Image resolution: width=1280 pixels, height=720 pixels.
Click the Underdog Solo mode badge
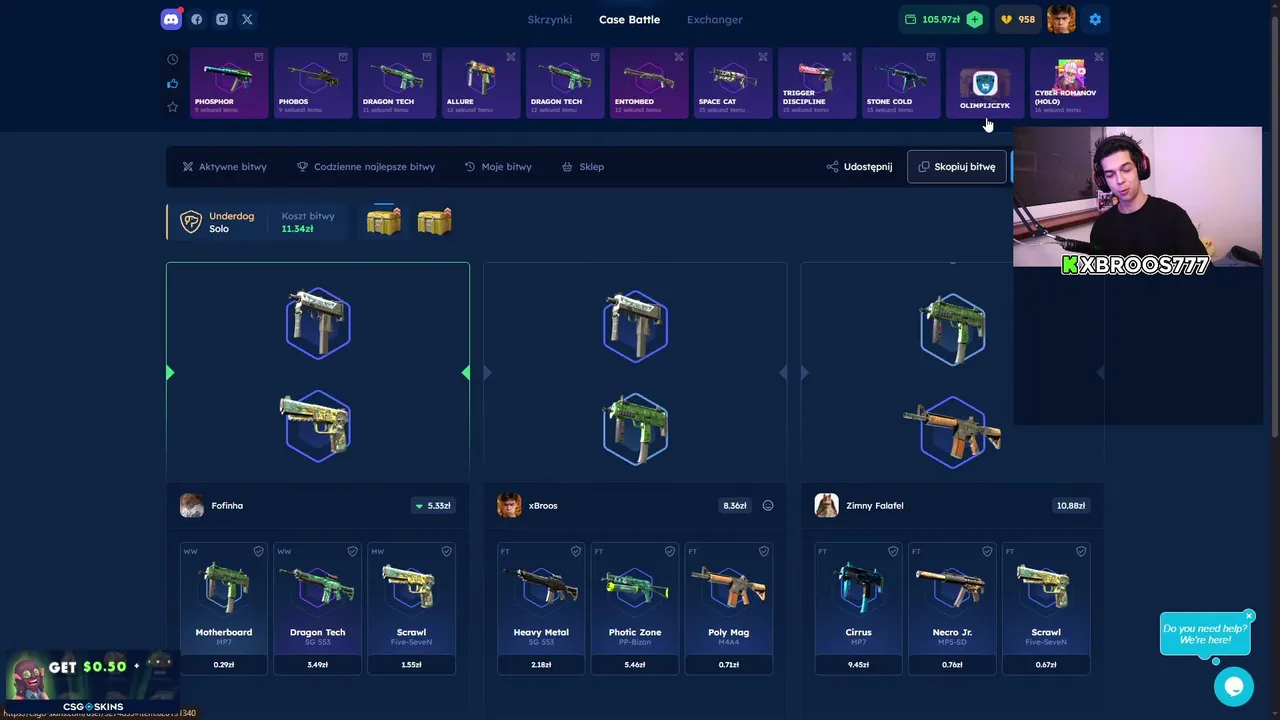(217, 222)
